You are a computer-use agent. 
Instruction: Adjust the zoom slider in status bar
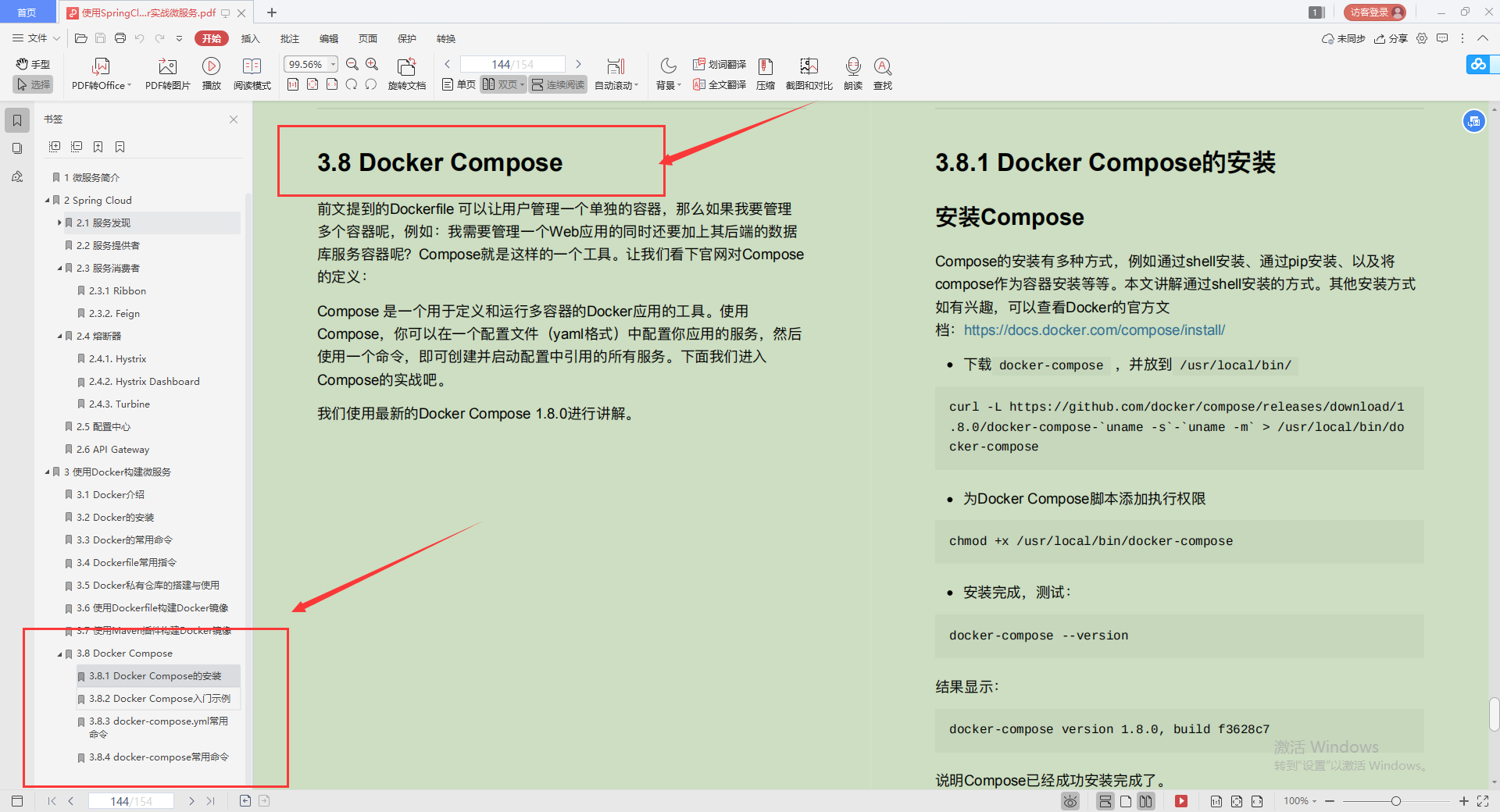pyautogui.click(x=1395, y=801)
